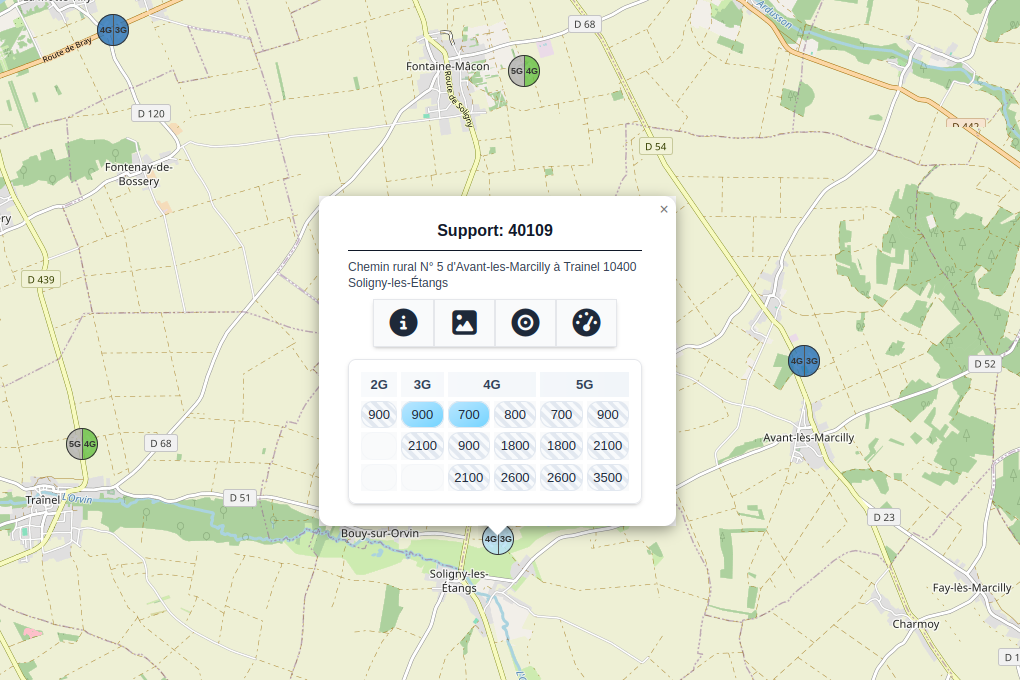Toggle the 5G 3500 frequency chip
The width and height of the screenshot is (1020, 680).
pos(607,478)
